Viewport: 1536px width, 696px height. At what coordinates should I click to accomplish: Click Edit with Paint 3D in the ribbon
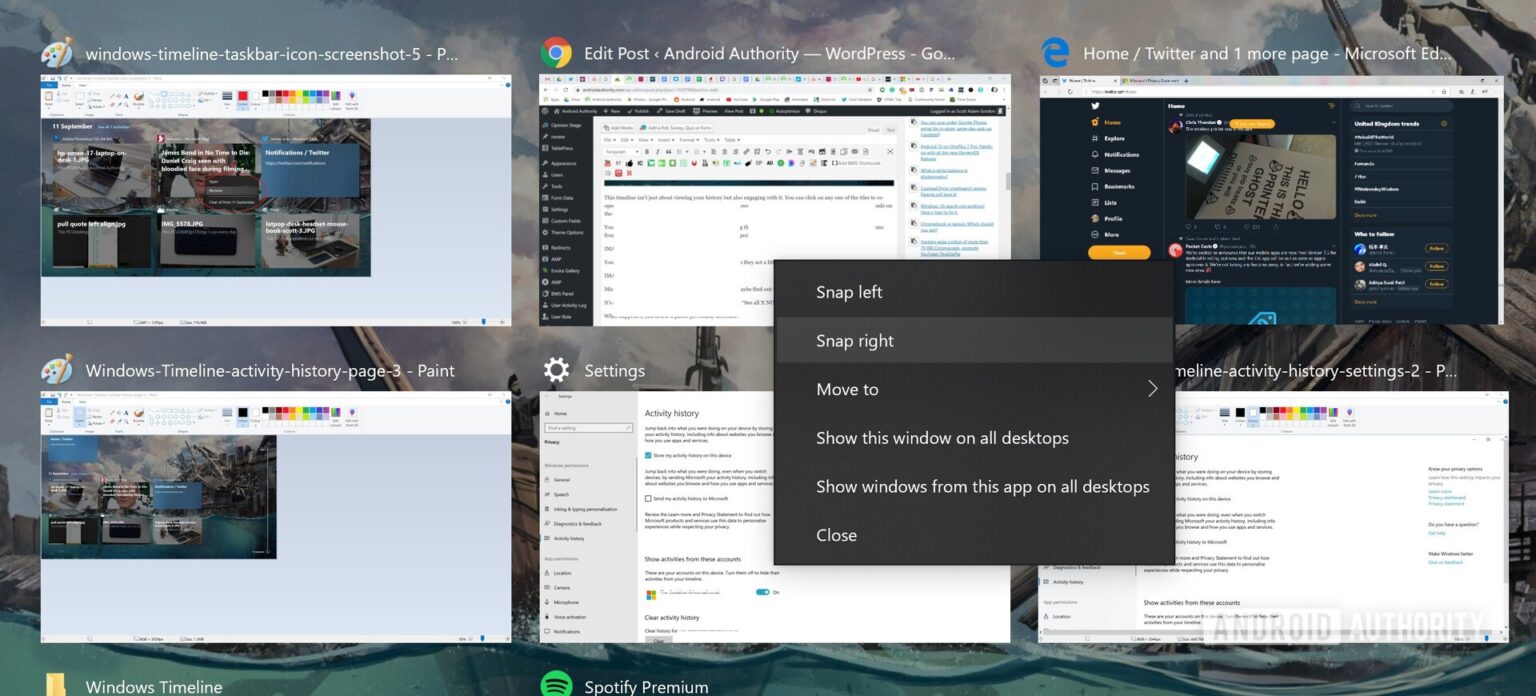tap(351, 97)
